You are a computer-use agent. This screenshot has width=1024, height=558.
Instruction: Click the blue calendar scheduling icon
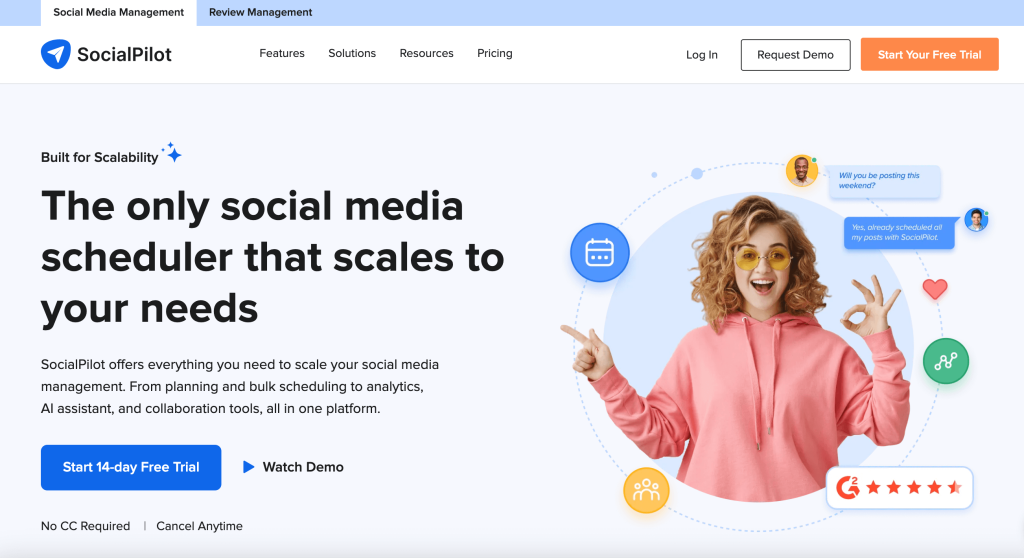click(x=600, y=252)
